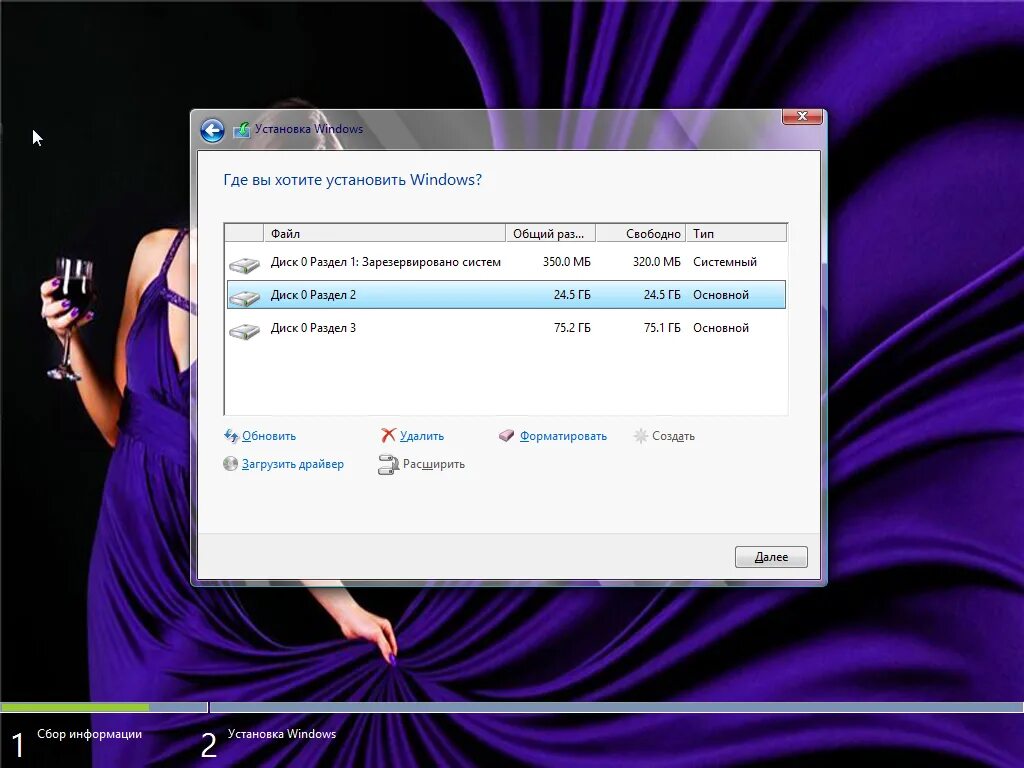1024x768 pixels.
Task: Click the Сбор информации step label
Action: point(89,734)
